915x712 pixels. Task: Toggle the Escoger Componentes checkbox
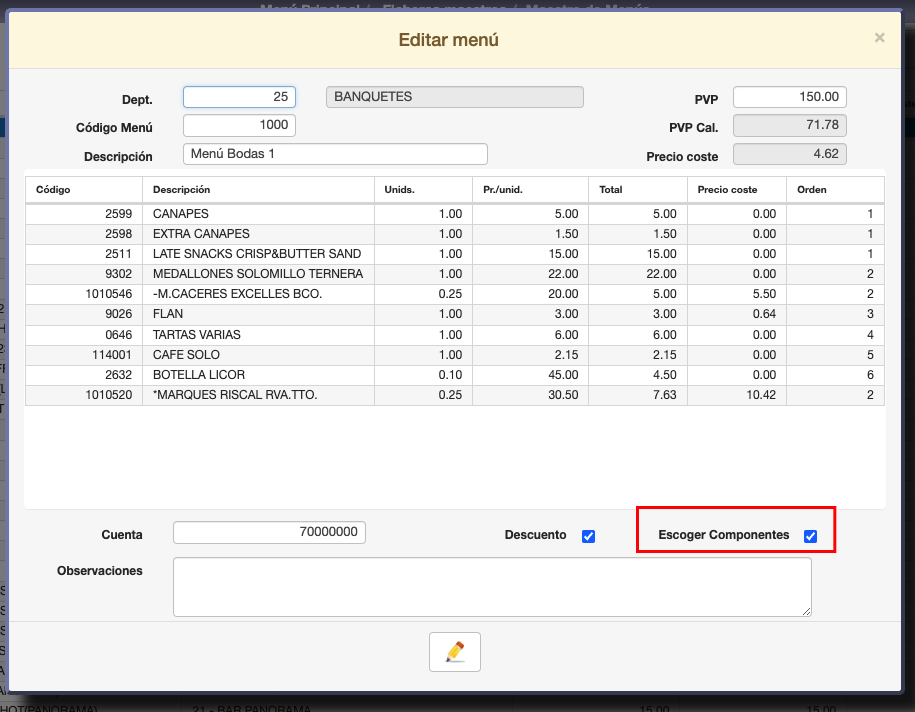click(x=810, y=536)
